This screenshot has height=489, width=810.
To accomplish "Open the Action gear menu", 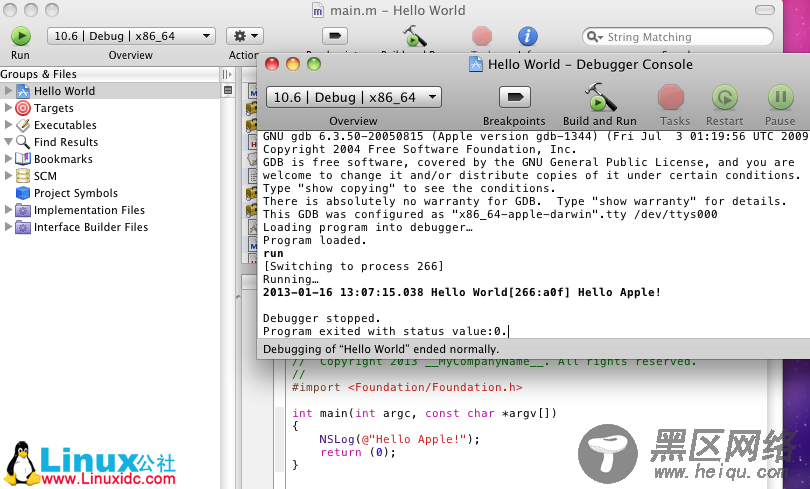I will coord(245,36).
